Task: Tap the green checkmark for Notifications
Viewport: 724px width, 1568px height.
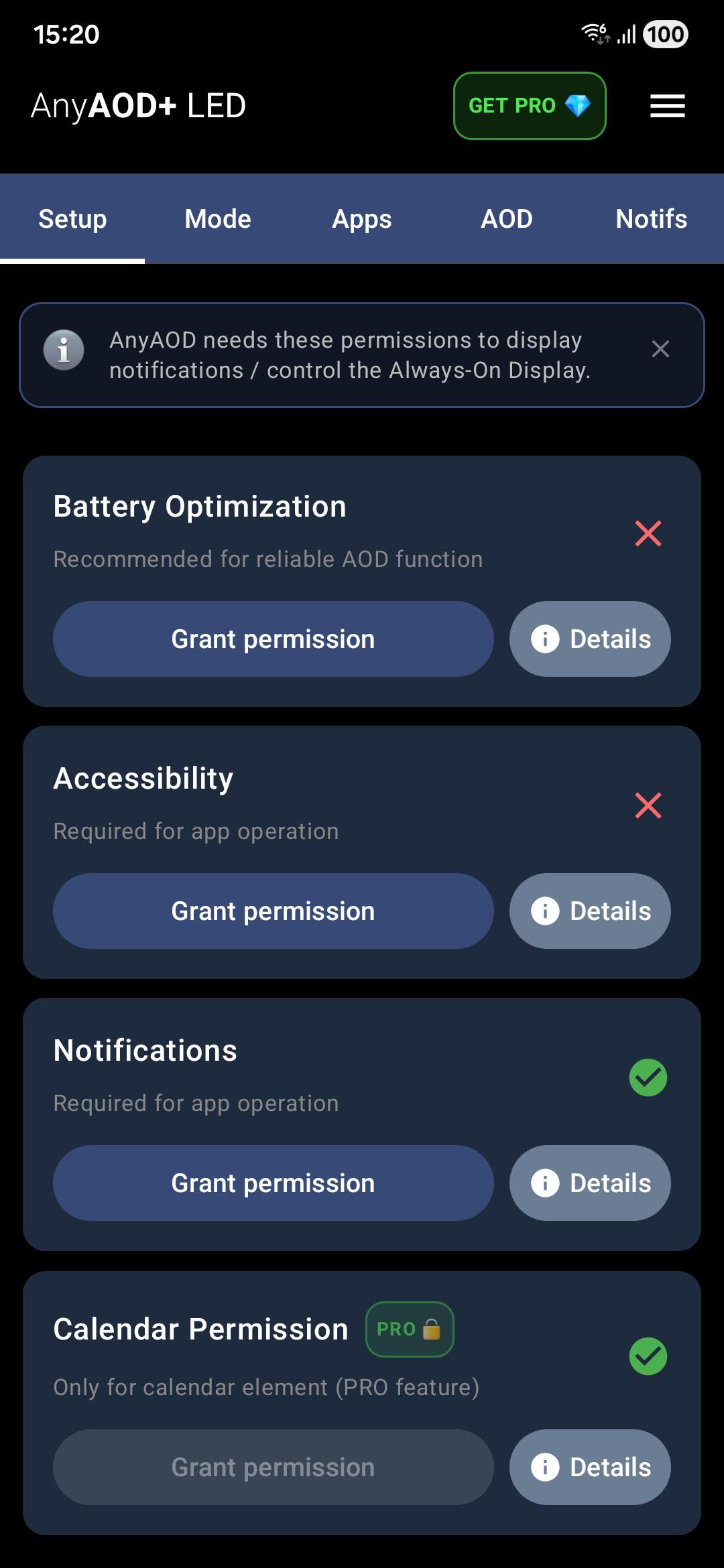Action: tap(648, 1077)
